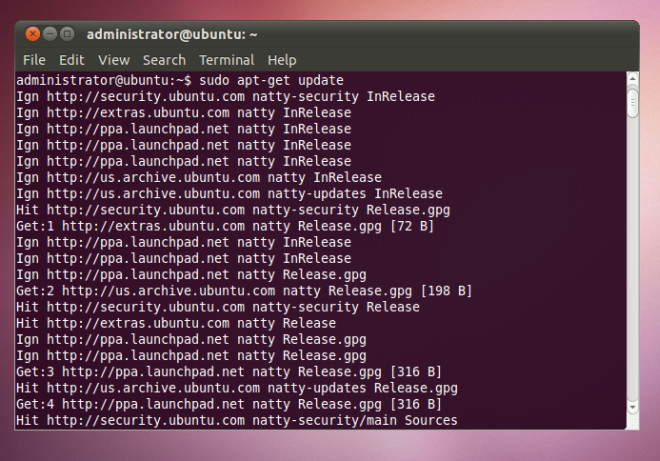Open the Help menu

282,60
